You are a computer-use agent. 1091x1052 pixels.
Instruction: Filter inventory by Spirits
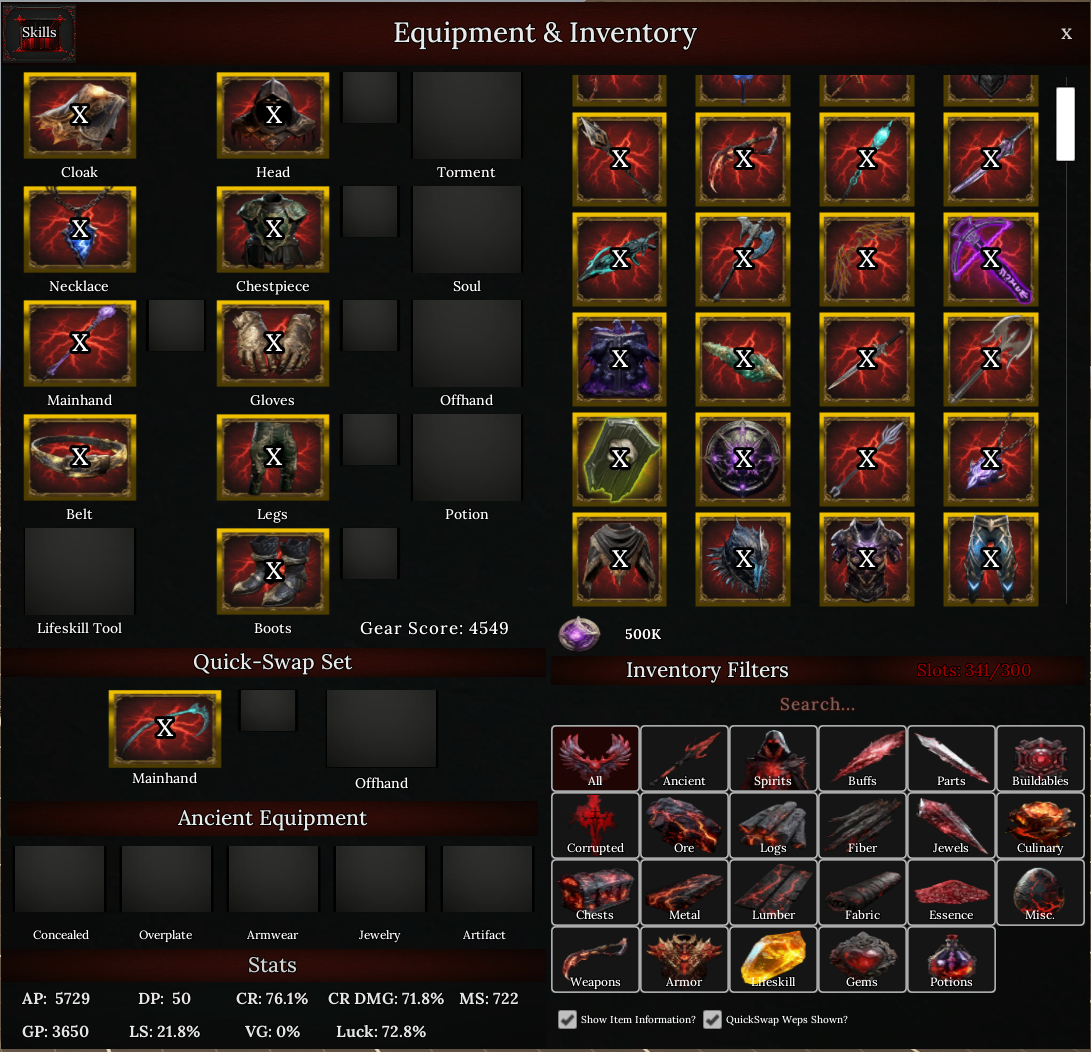[x=773, y=758]
